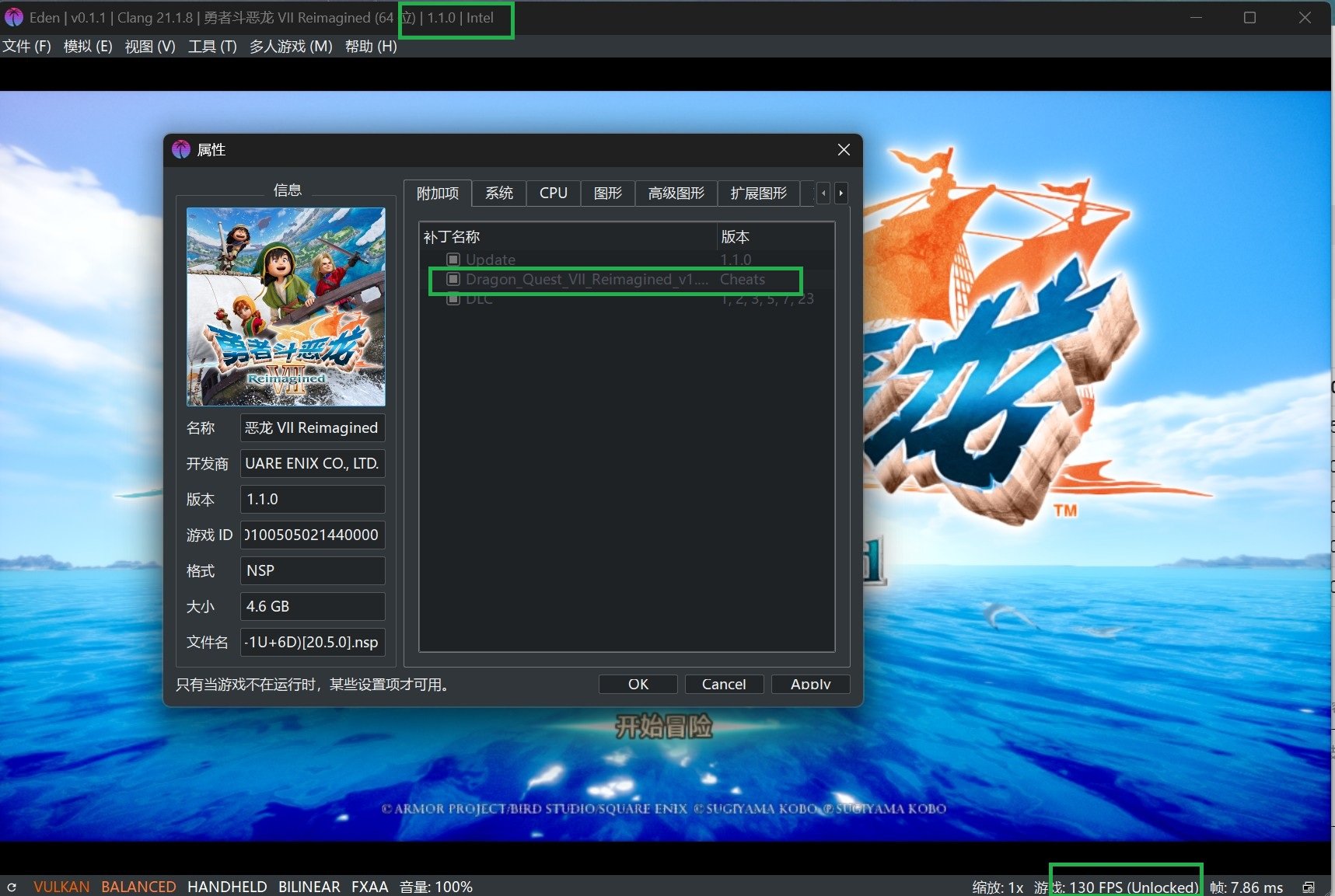Select the Dragon_Quest_VII_Reimagined row name
This screenshot has width=1335, height=896.
[x=587, y=279]
